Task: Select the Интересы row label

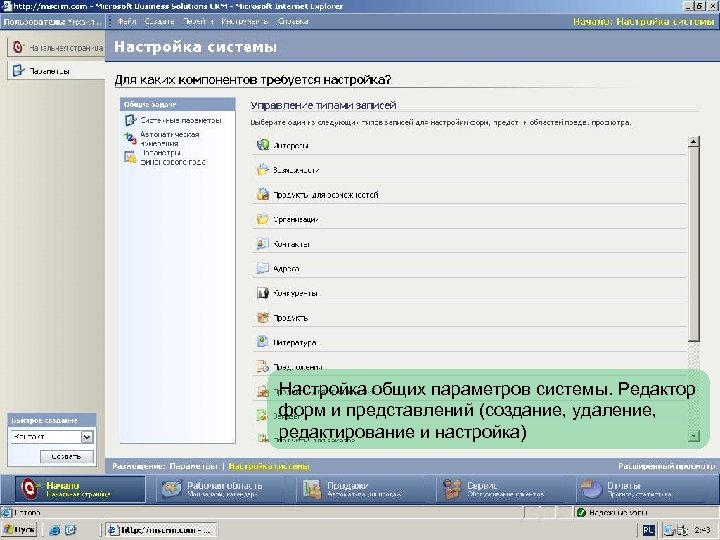Action: click(291, 146)
